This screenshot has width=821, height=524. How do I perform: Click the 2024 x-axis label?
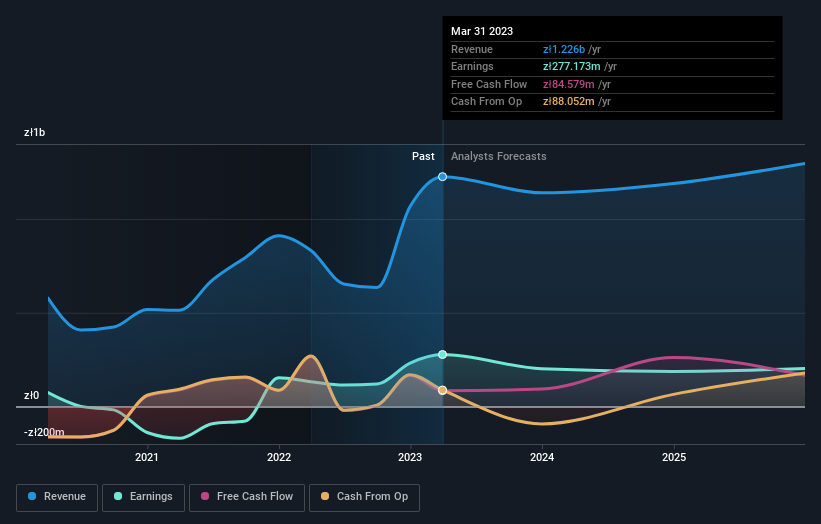coord(542,458)
